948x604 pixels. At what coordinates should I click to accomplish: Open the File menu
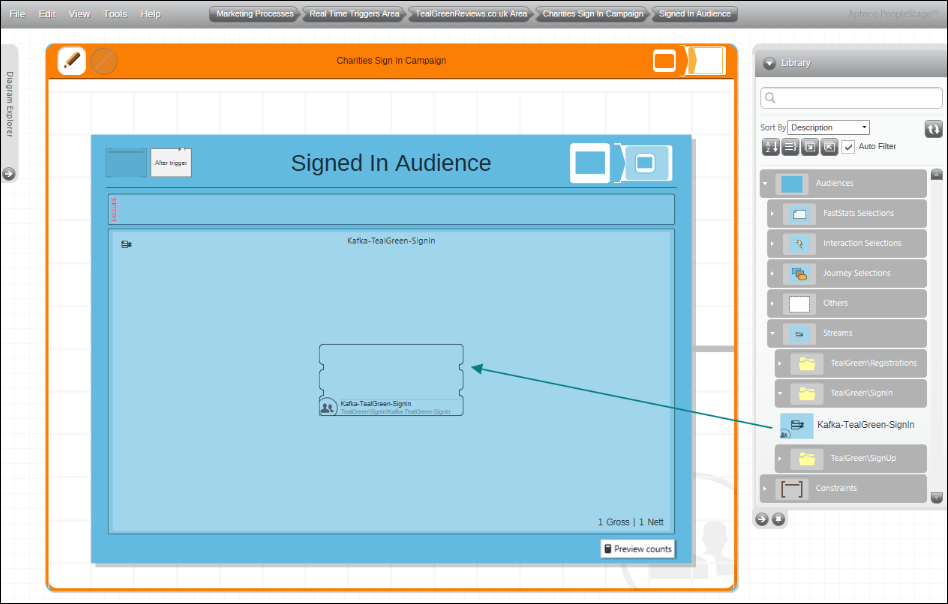pos(18,13)
